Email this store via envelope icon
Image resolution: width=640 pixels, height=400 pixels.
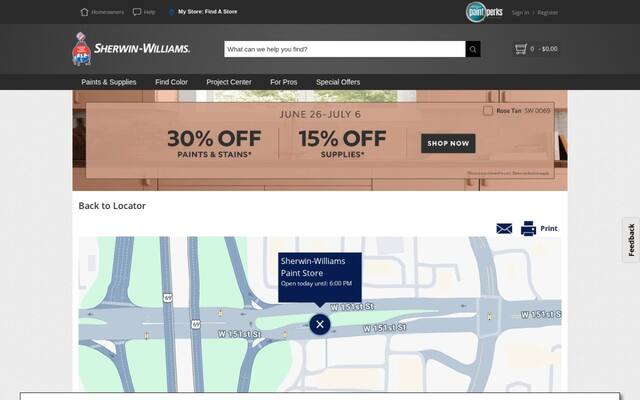[x=504, y=228]
